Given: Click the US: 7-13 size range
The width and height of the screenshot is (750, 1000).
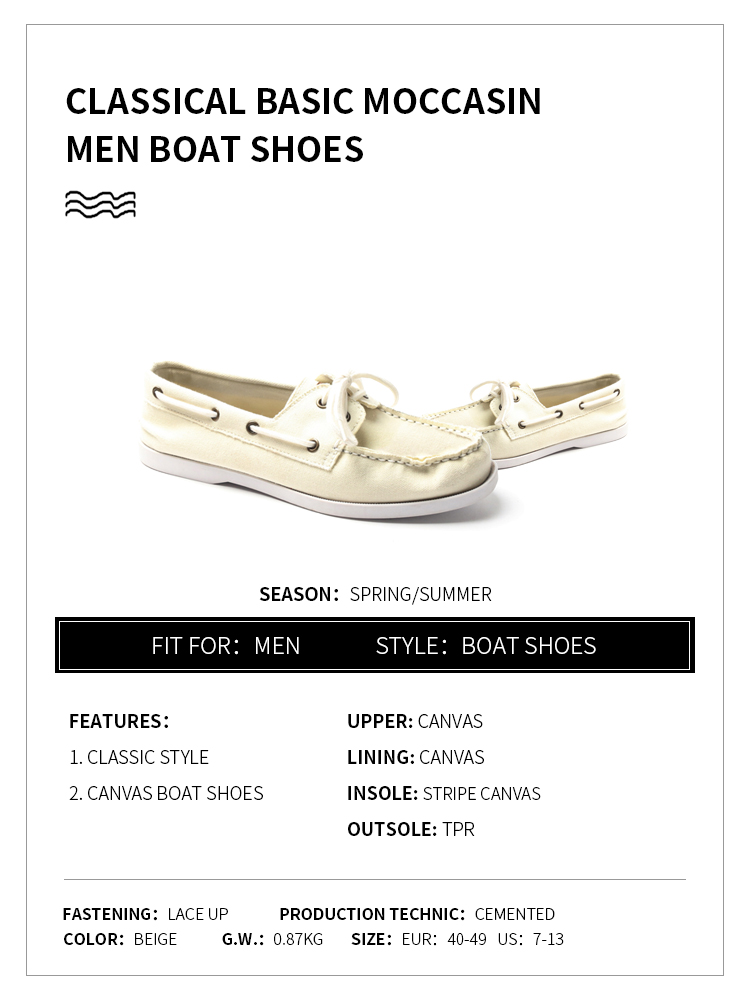Looking at the screenshot, I should coord(531,939).
